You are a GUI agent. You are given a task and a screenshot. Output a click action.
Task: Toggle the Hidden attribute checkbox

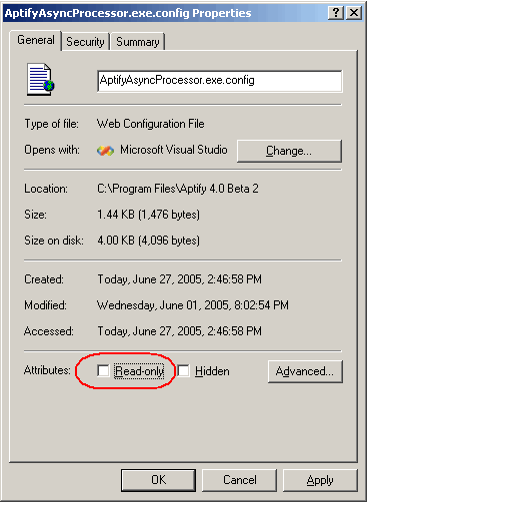[184, 370]
